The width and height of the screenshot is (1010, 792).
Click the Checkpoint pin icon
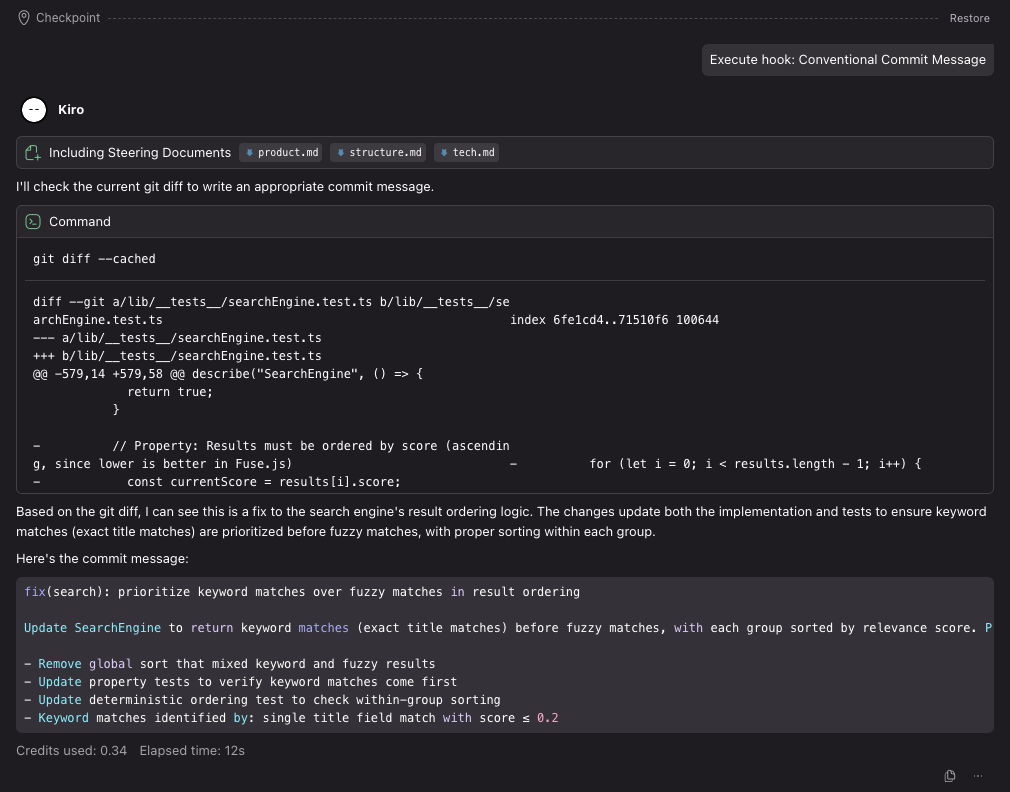click(24, 18)
